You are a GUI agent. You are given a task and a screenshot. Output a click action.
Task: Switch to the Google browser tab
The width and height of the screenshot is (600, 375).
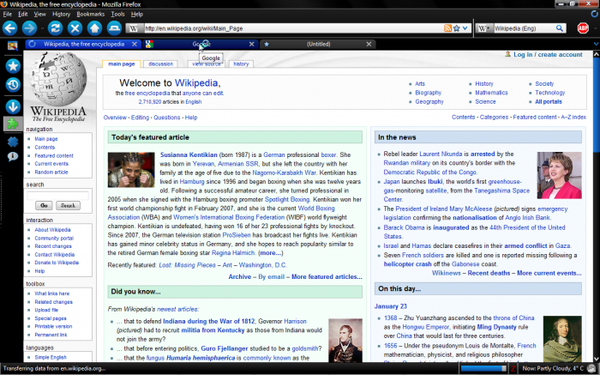[201, 44]
